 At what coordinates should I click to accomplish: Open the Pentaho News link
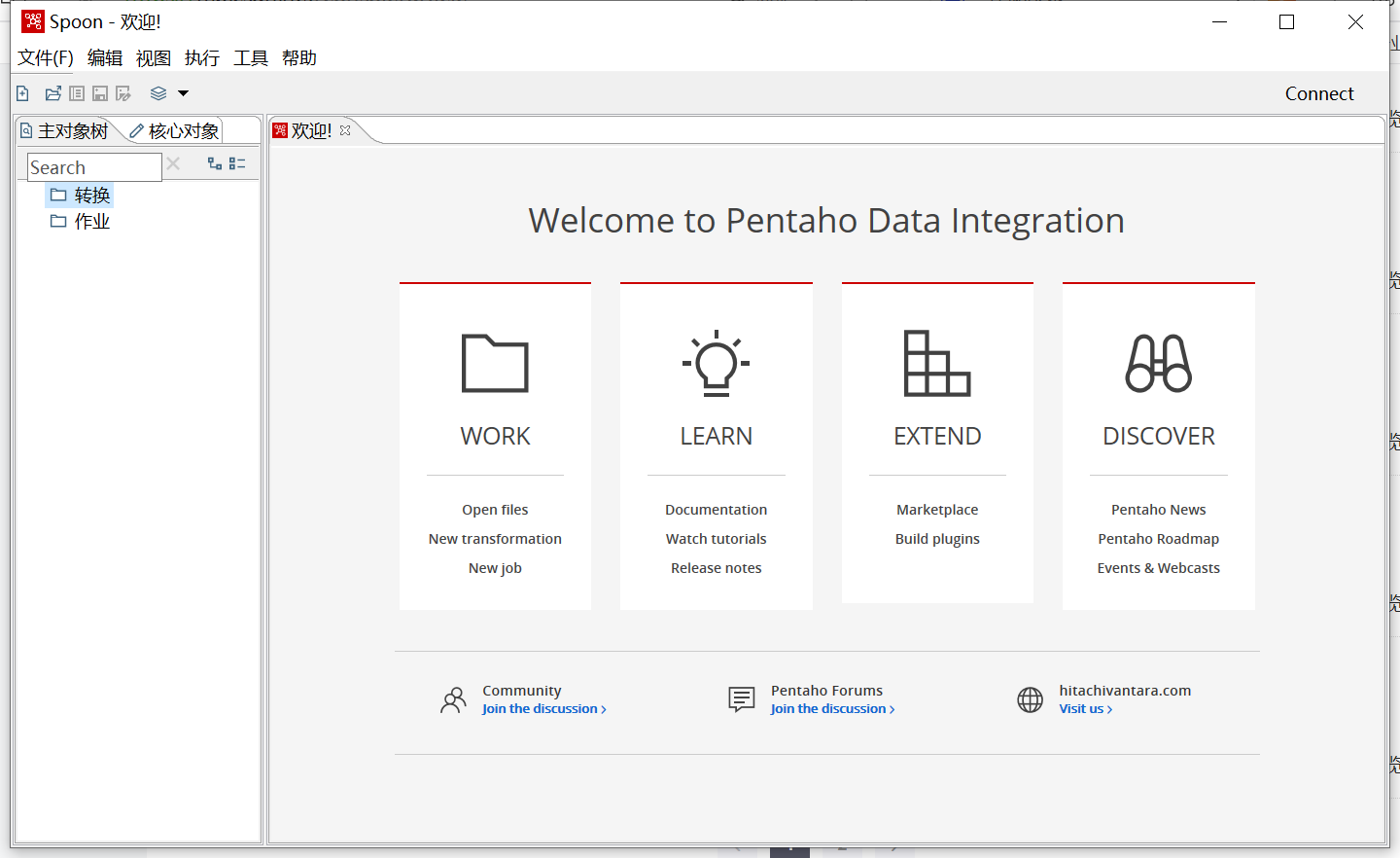click(x=1159, y=510)
